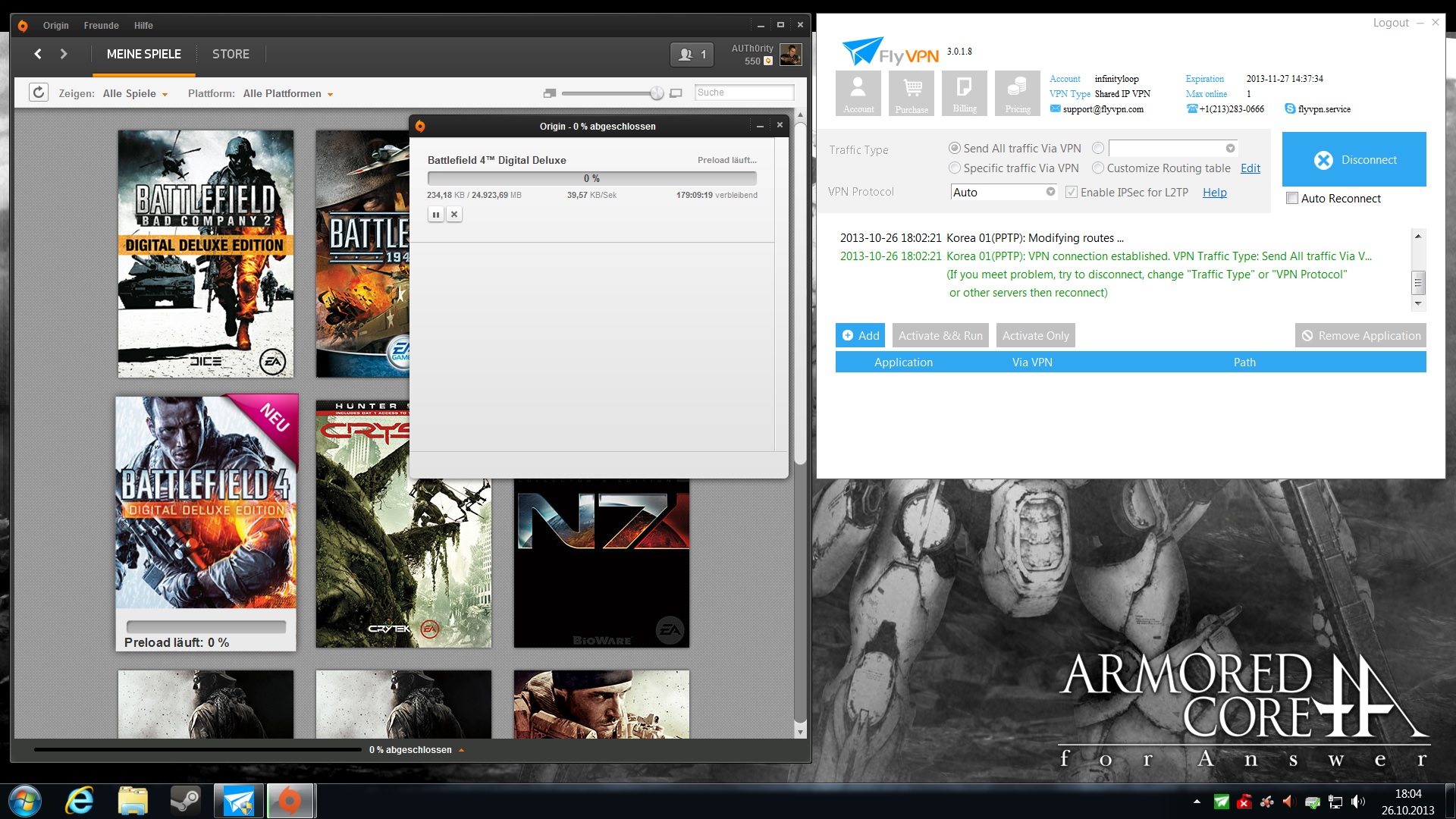Click Logout in FlyVPN
Viewport: 1456px width, 819px height.
(1391, 23)
